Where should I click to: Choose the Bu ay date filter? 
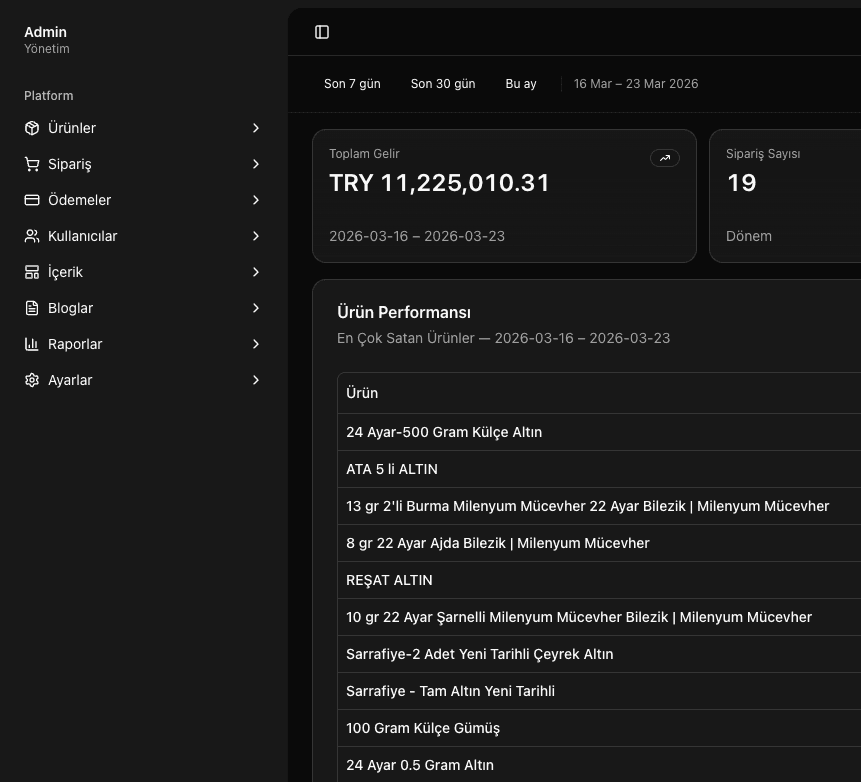coord(521,84)
